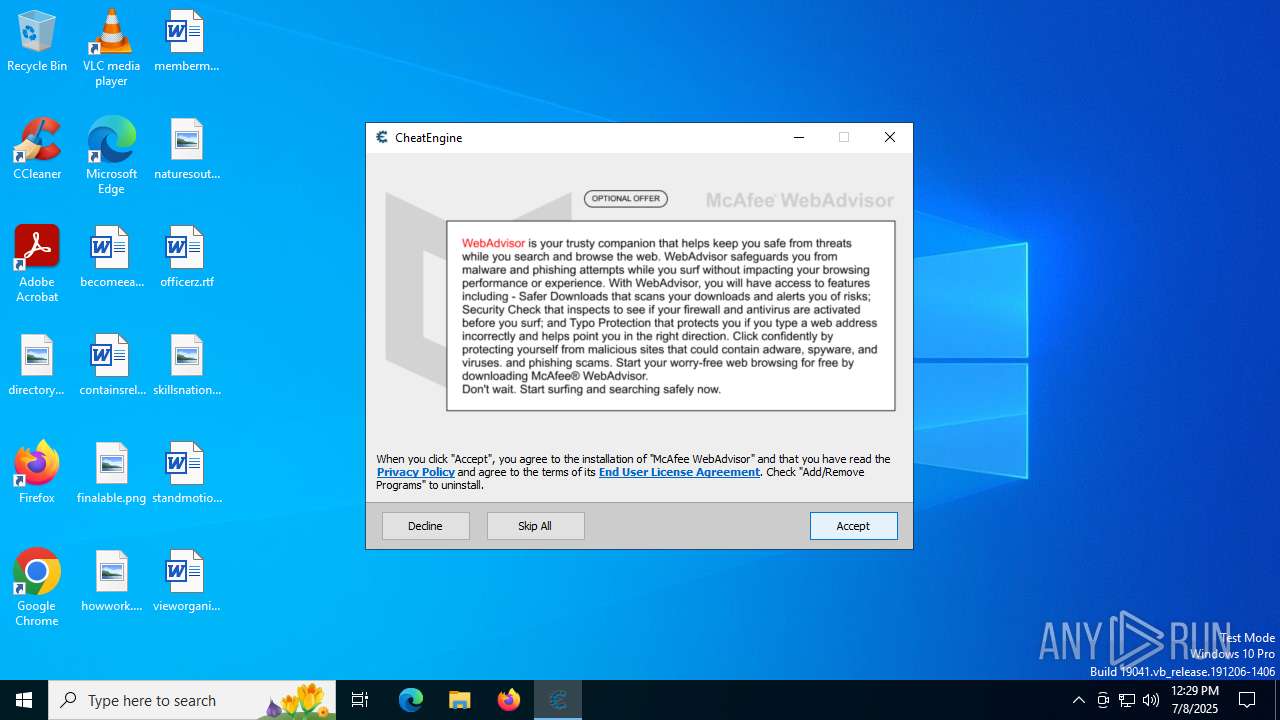Click CheatEngine installer taskbar icon

(558, 700)
